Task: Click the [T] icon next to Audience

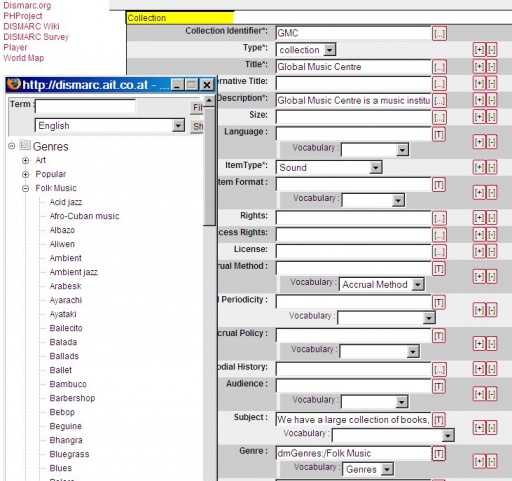Action: point(439,386)
